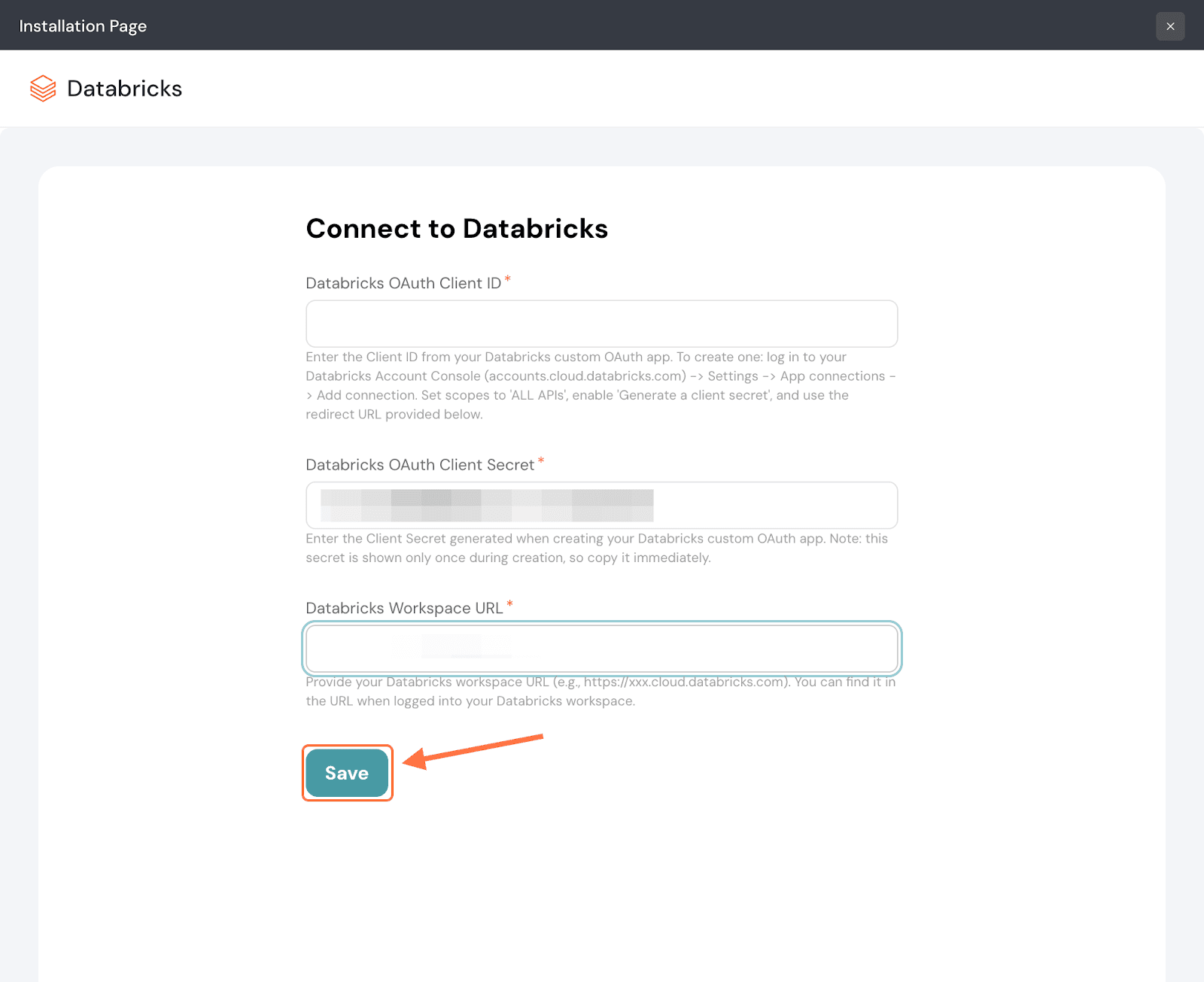Click the Databricks OAuth Client Secret label
The width and height of the screenshot is (1204, 982).
419,465
